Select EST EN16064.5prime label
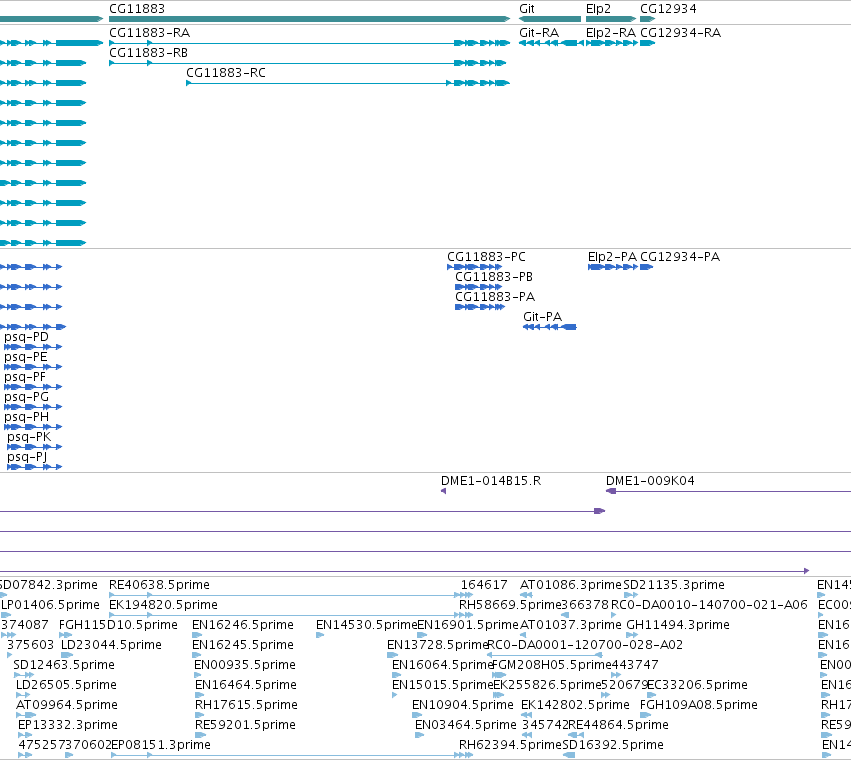Viewport: 851px width, 760px height. coord(442,665)
